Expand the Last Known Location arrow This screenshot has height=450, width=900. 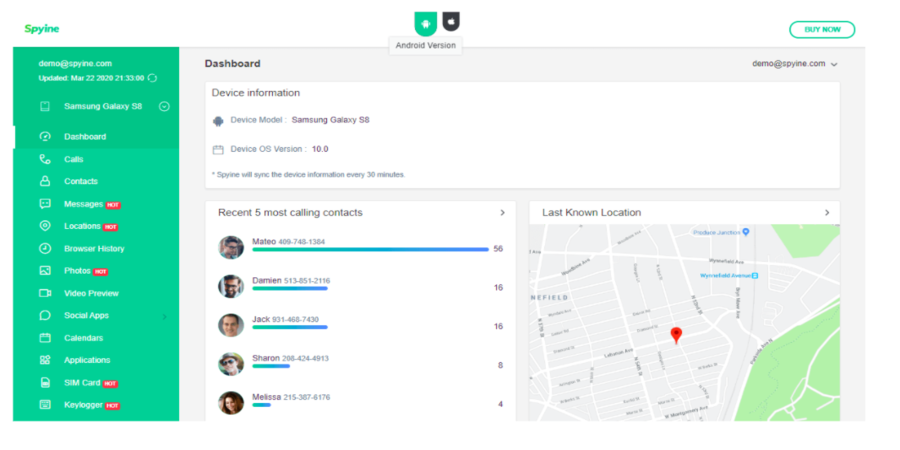click(827, 212)
